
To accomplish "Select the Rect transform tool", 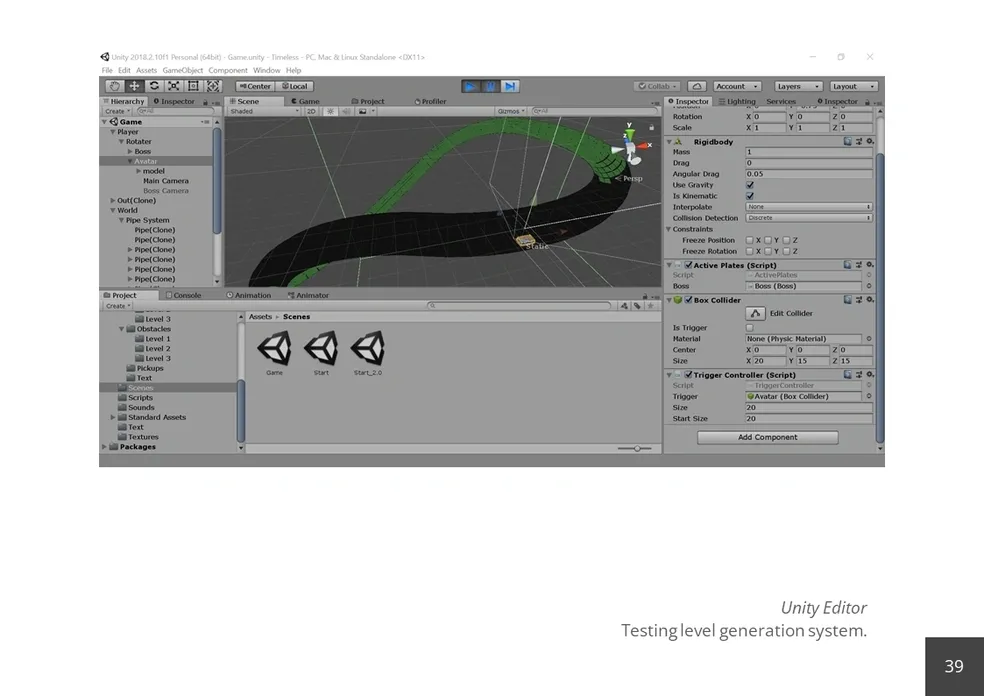I will [x=193, y=87].
